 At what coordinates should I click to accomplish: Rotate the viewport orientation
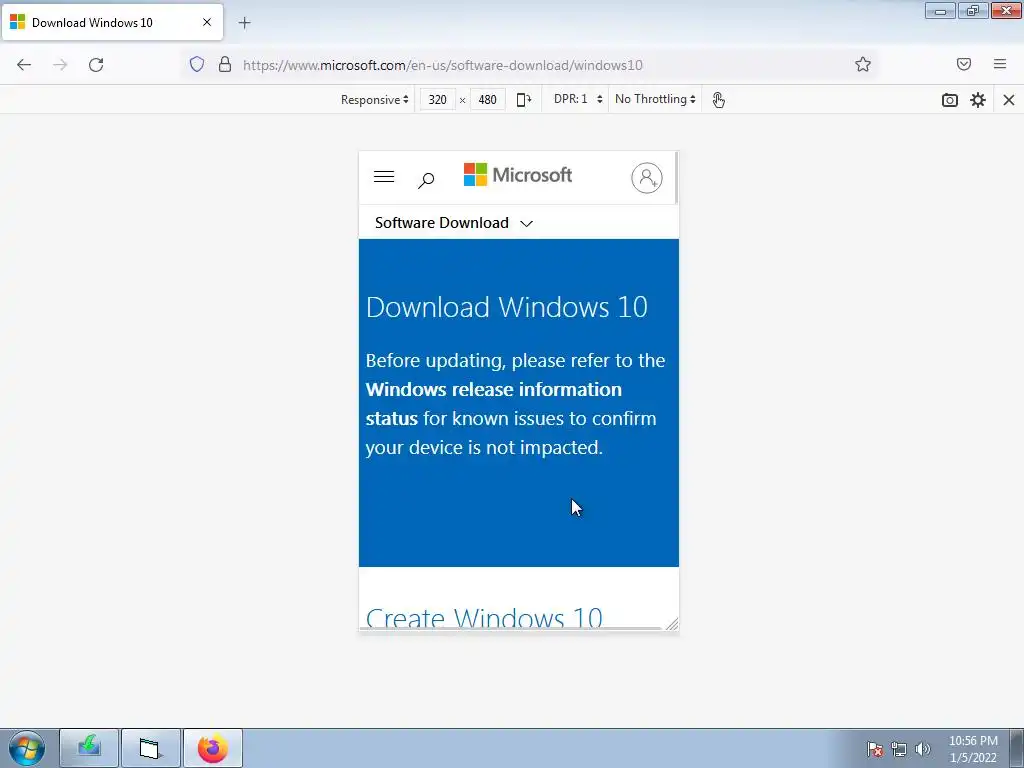point(524,99)
